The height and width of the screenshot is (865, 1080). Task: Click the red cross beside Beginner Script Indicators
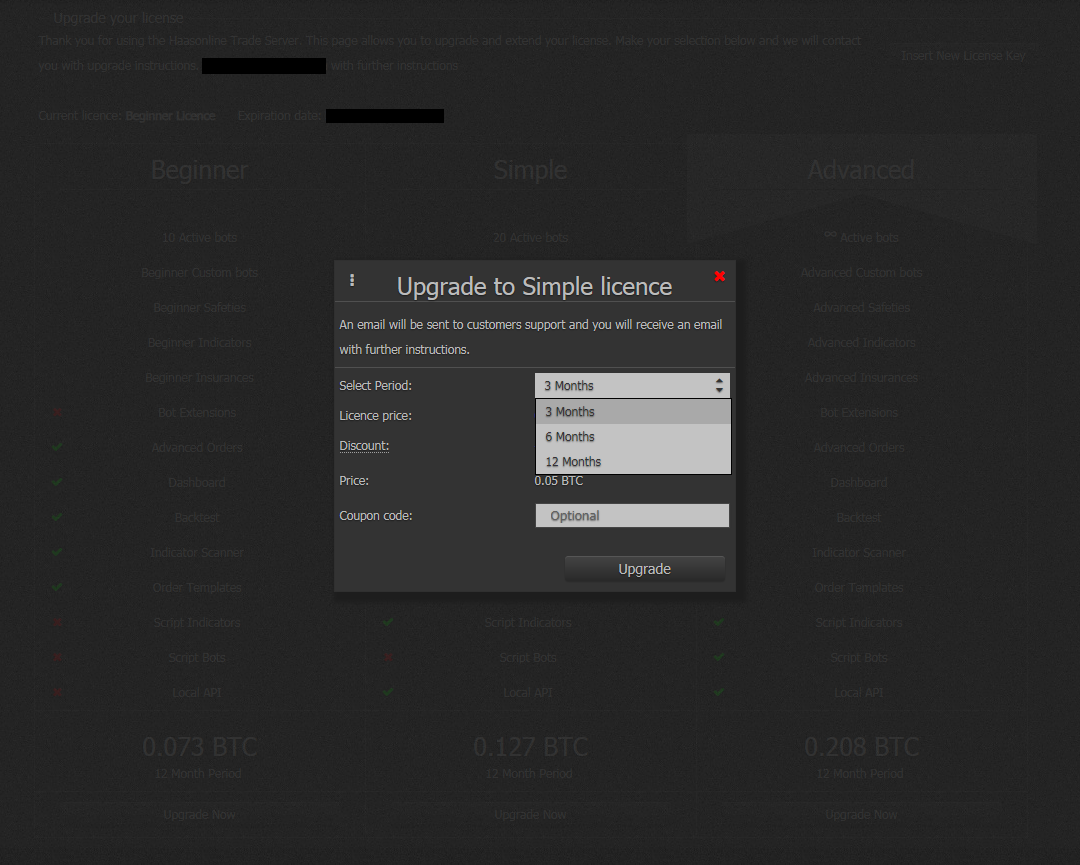[x=58, y=623]
